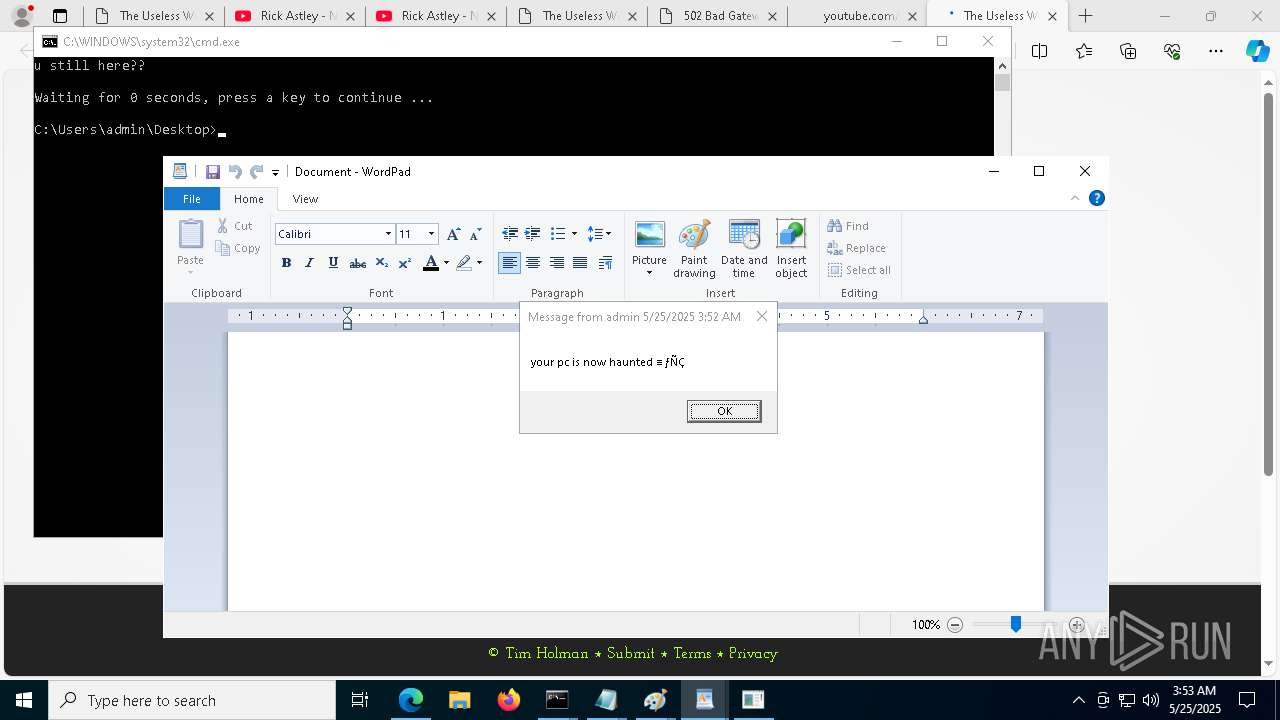
Task: Click Select all in the Editing group
Action: point(859,270)
